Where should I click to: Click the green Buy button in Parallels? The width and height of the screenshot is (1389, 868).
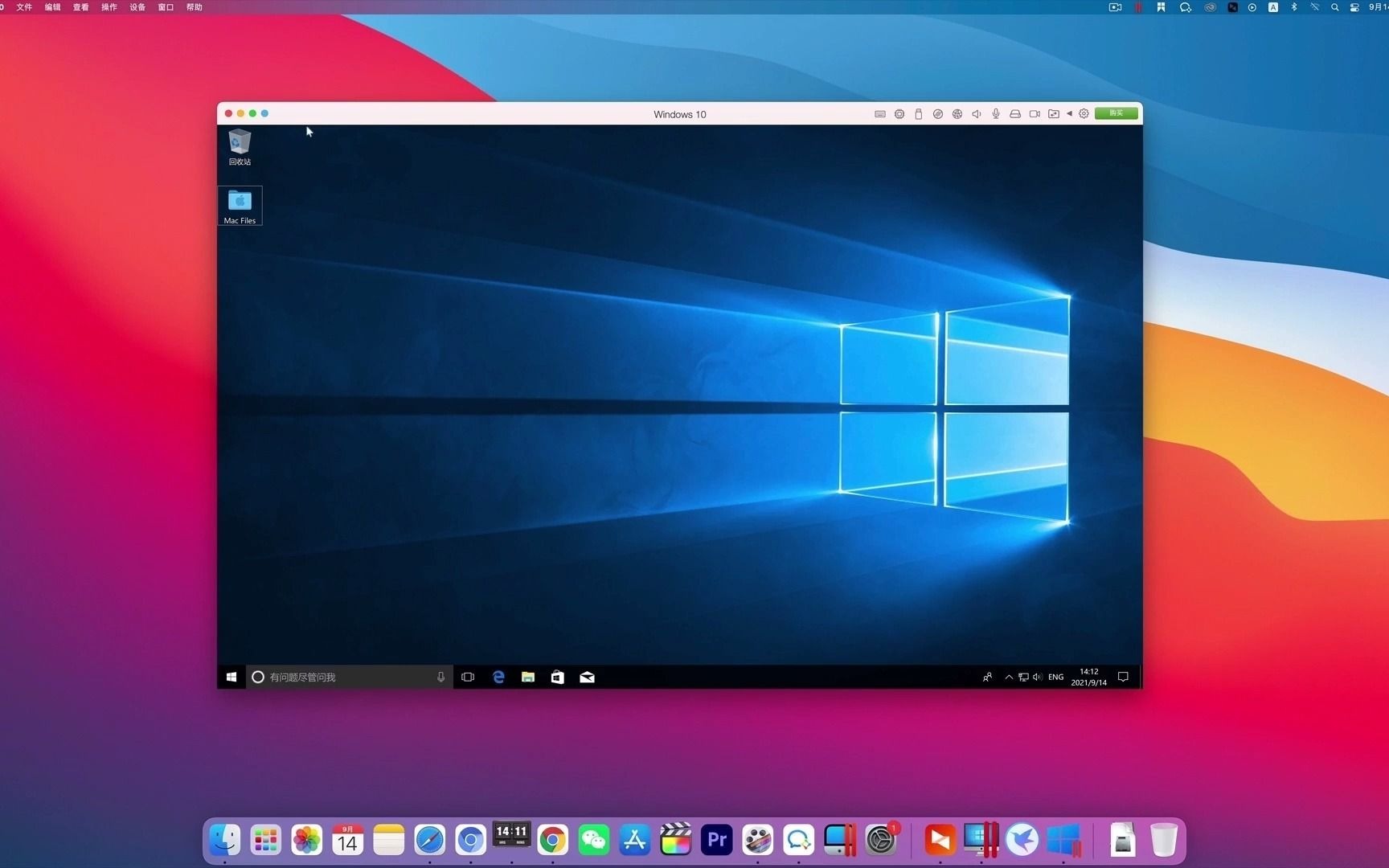point(1117,113)
